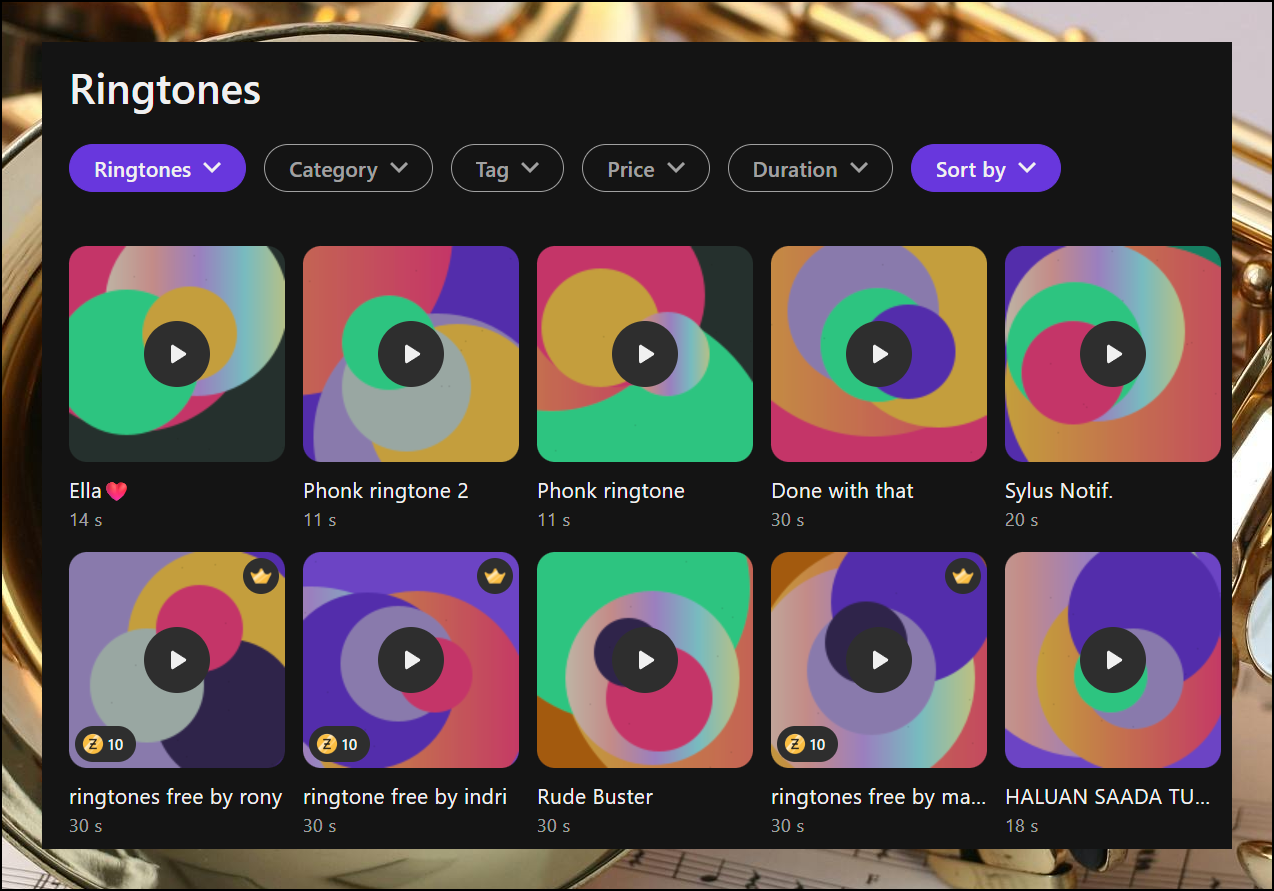
Task: Click 10 coin price on ringtones free by ma...
Action: click(807, 744)
